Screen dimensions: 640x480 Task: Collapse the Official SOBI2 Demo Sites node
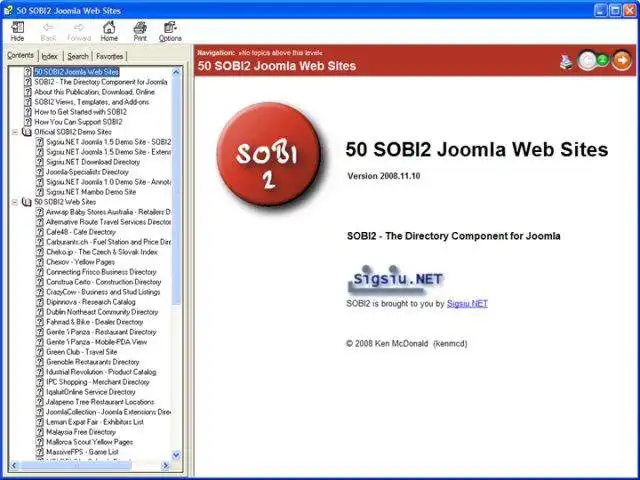[x=15, y=132]
